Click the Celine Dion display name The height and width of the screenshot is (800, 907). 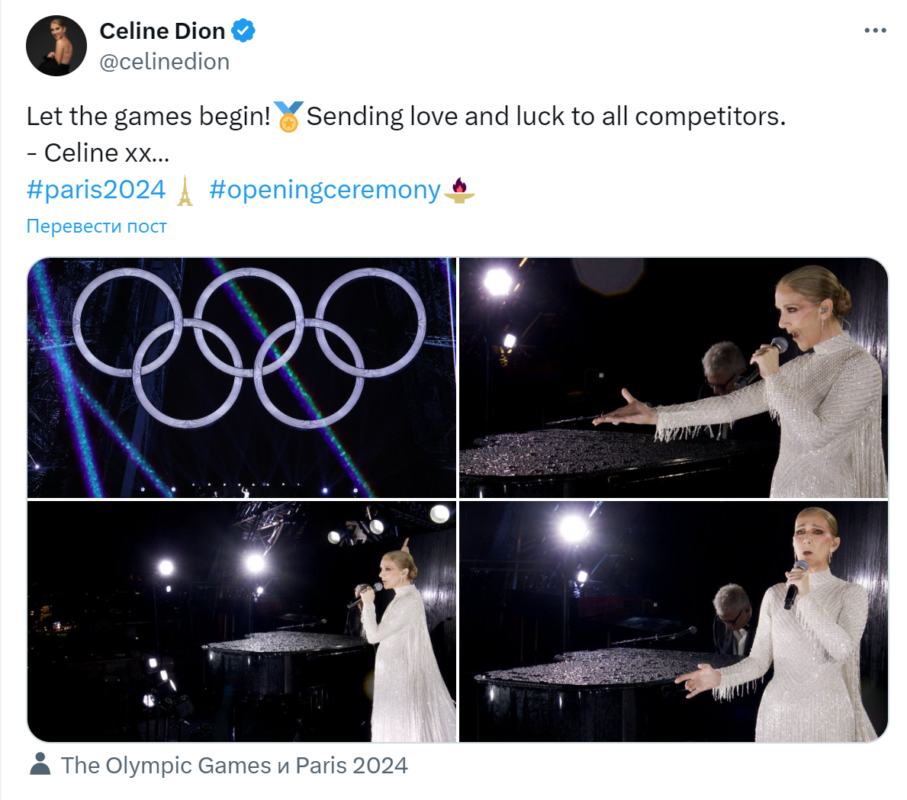(162, 31)
